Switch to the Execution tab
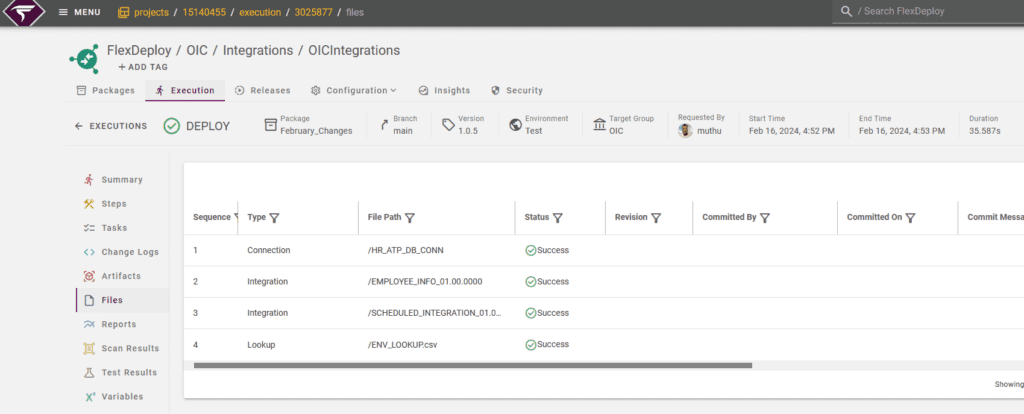Viewport: 1024px width, 414px height. pos(185,91)
